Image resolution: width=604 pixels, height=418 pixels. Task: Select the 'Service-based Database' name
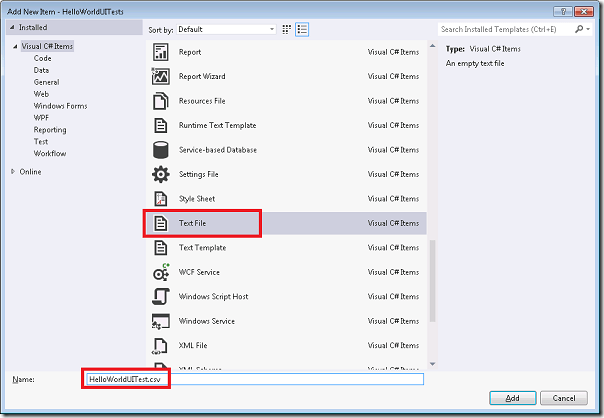tap(218, 150)
